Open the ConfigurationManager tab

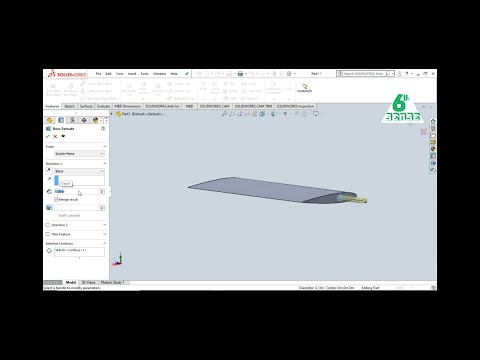pos(72,120)
